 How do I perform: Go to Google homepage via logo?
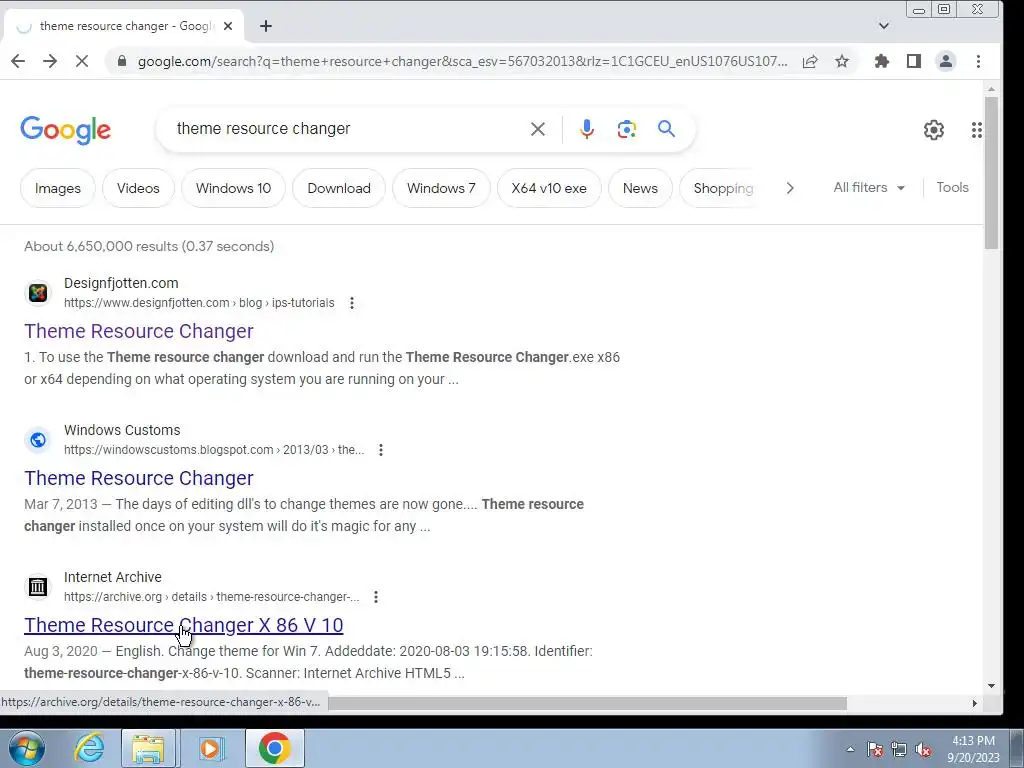coord(65,130)
